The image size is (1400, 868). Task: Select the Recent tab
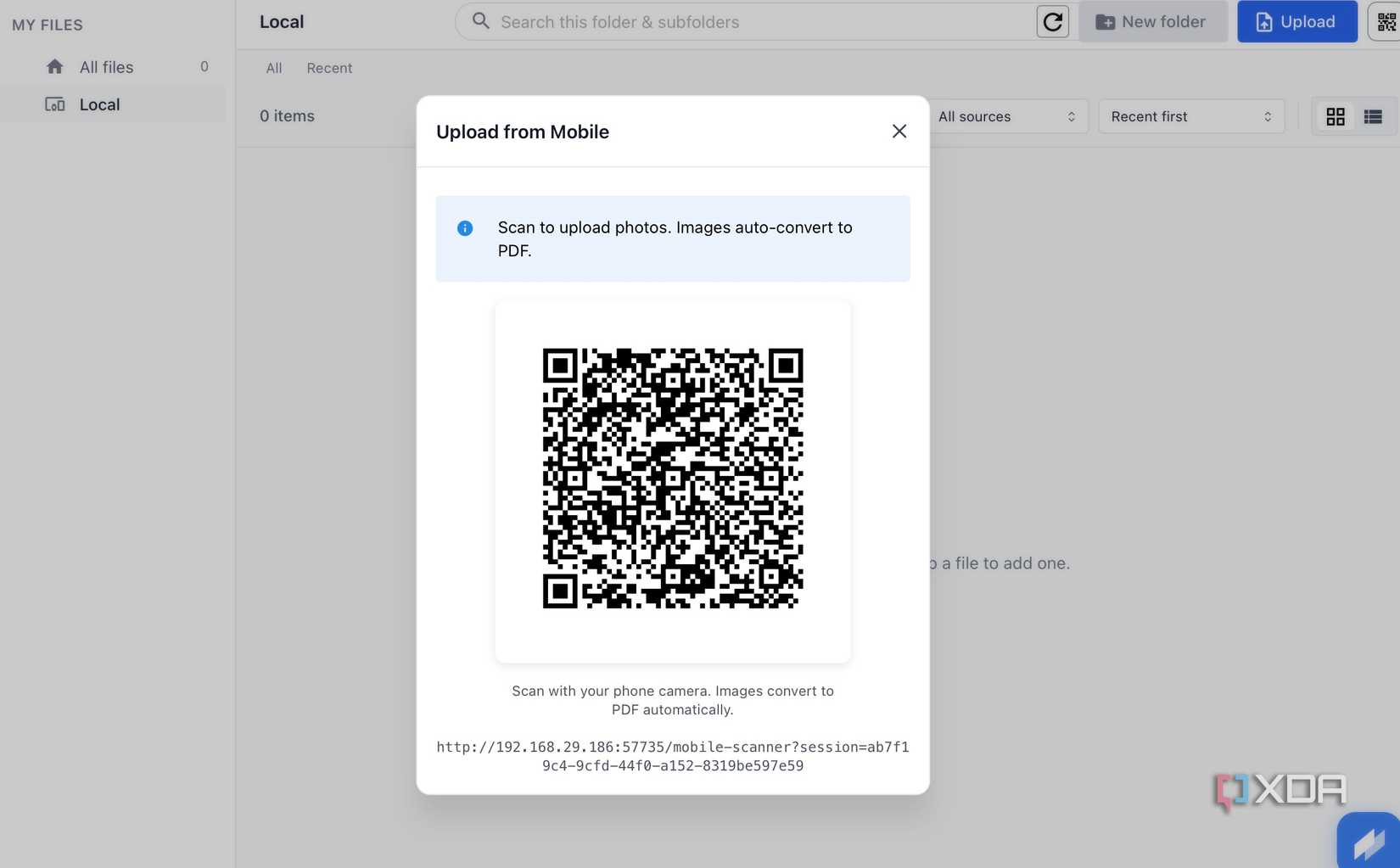tap(329, 68)
